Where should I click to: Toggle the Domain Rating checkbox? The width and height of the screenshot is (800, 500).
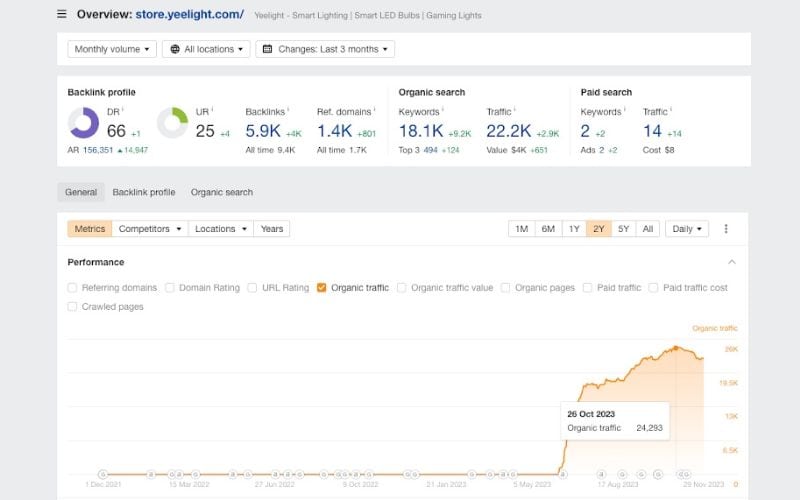(169, 288)
